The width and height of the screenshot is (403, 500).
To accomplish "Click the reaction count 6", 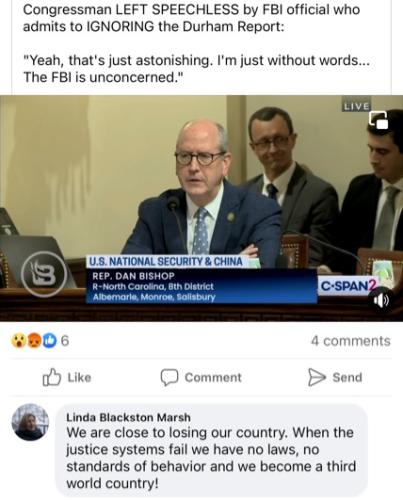I will [x=65, y=341].
